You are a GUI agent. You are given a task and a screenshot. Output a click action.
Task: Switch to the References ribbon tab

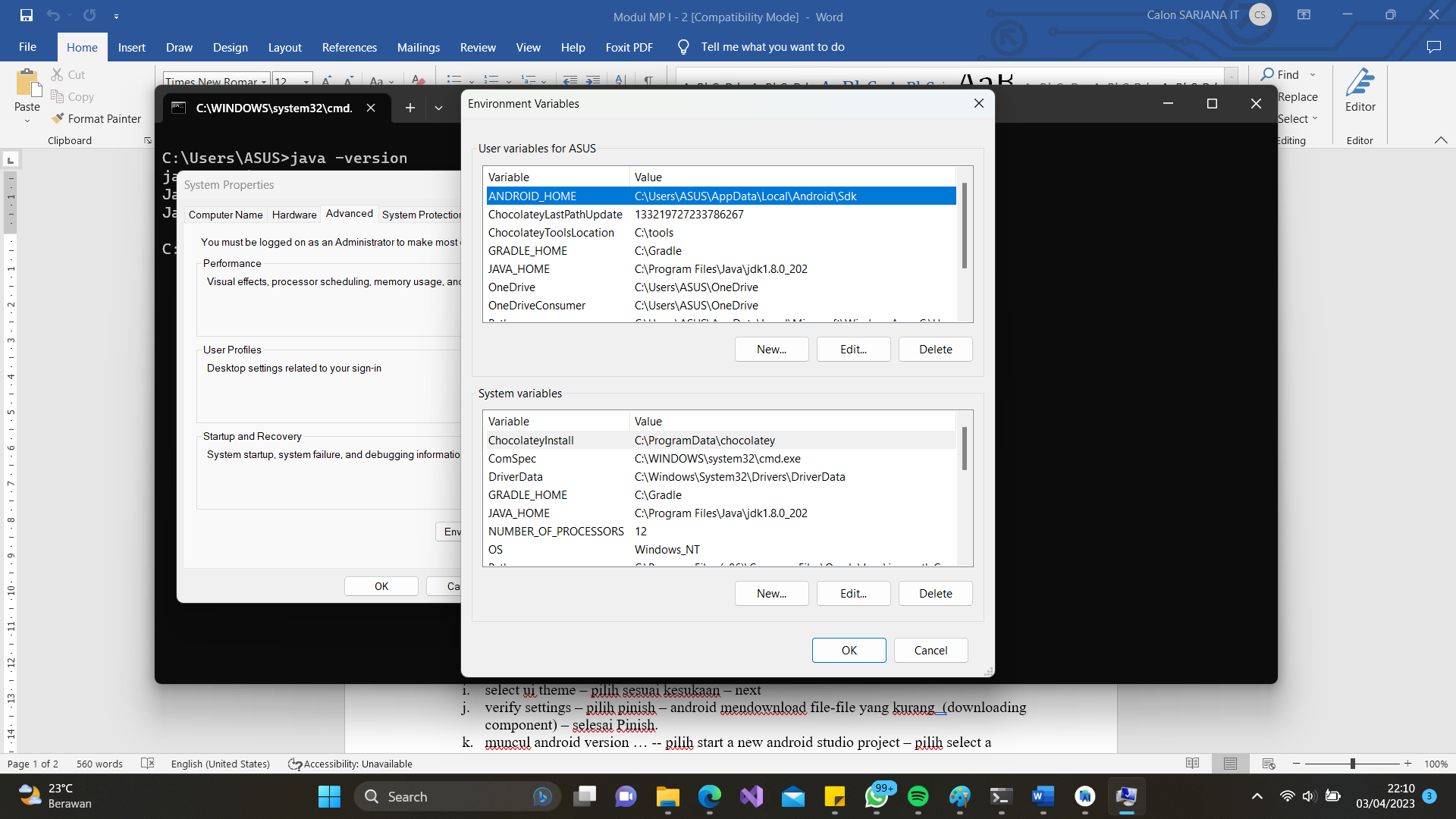349,47
